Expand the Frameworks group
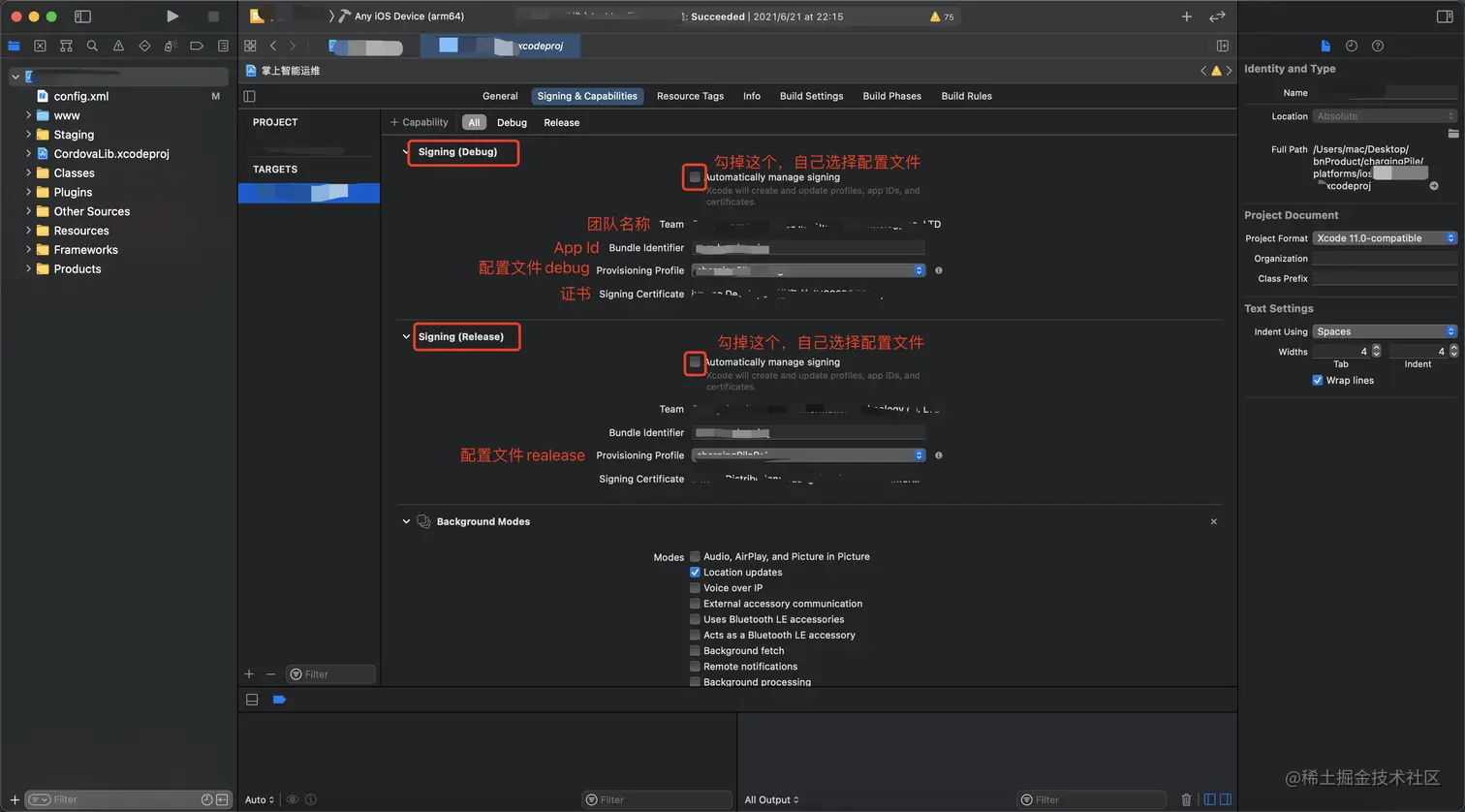 [x=29, y=250]
